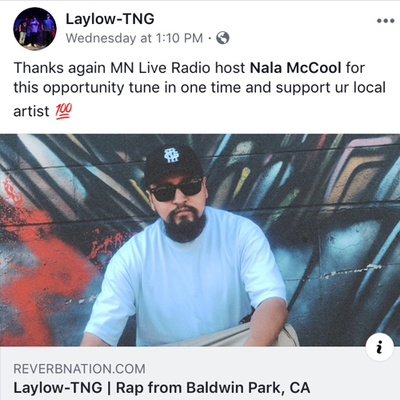The image size is (400, 400).
Task: Open Laylow-TNG profile picture
Action: 35,29
